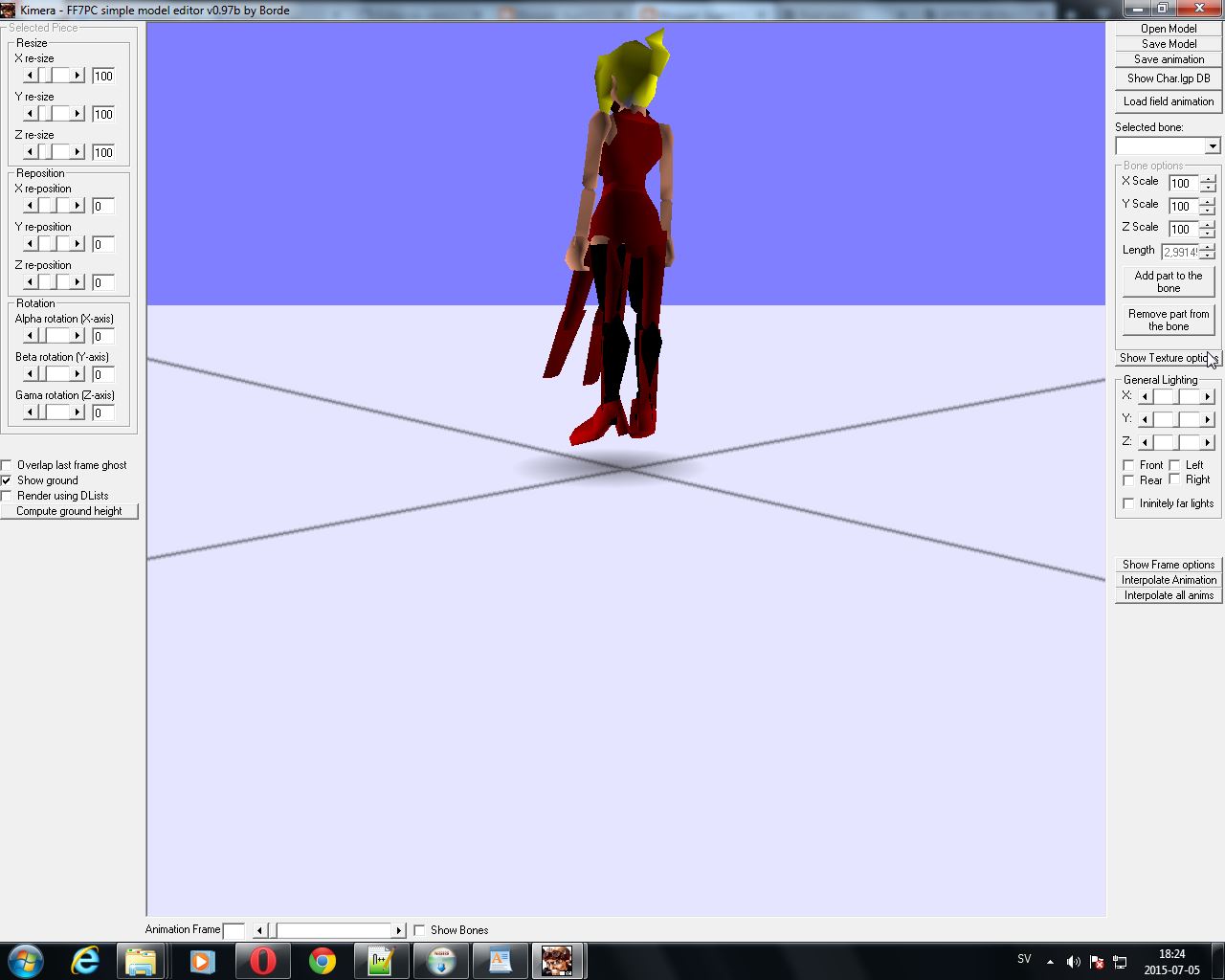
Task: Expand Show Frame options
Action: [1169, 565]
